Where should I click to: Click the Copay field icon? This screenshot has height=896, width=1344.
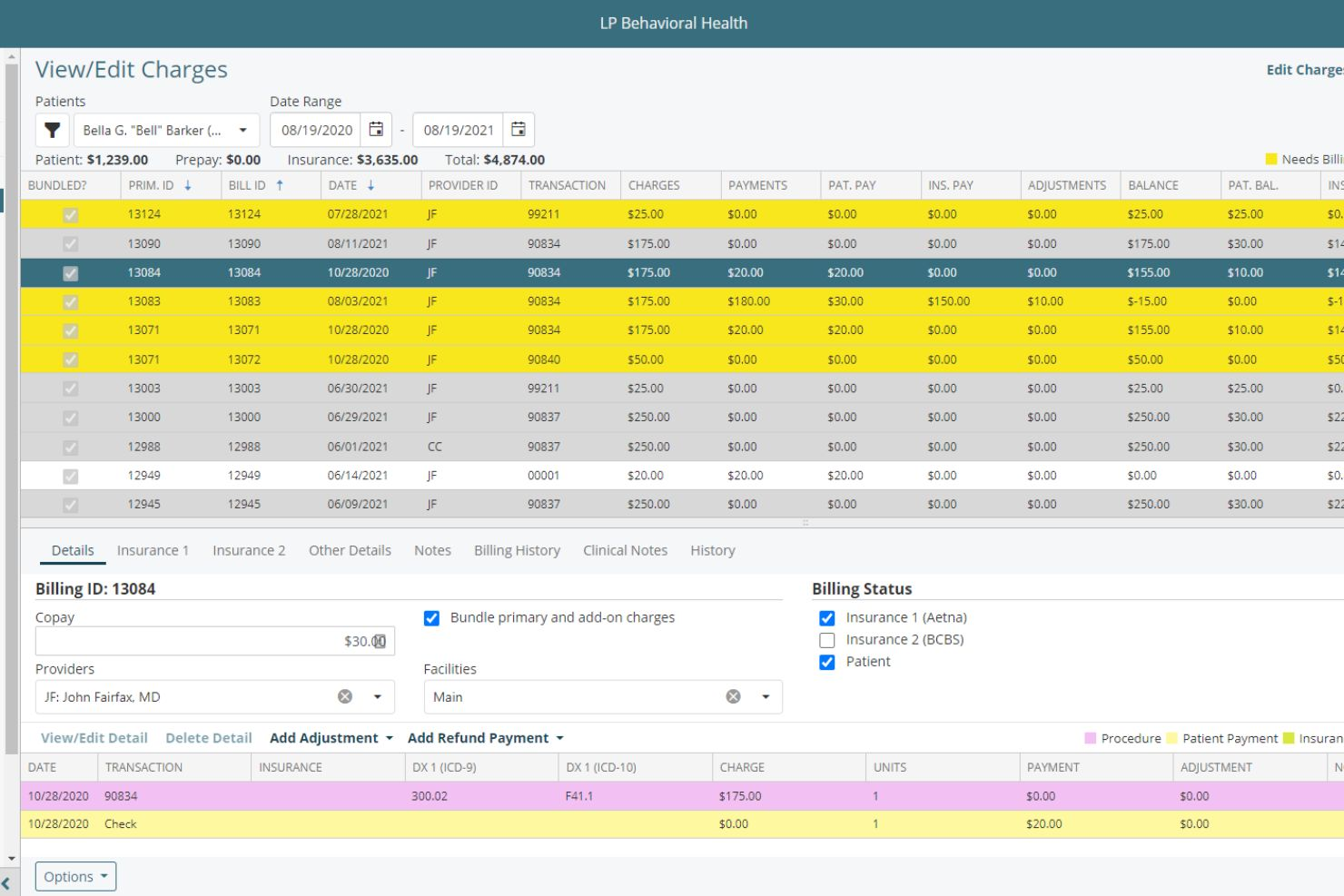[380, 641]
